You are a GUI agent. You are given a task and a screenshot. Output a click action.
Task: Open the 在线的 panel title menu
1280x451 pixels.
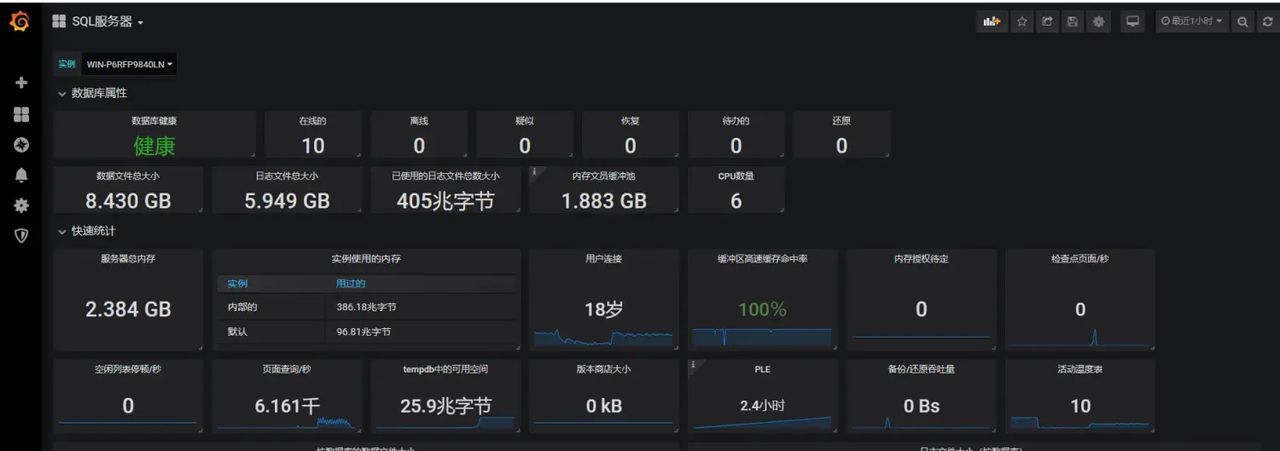313,120
